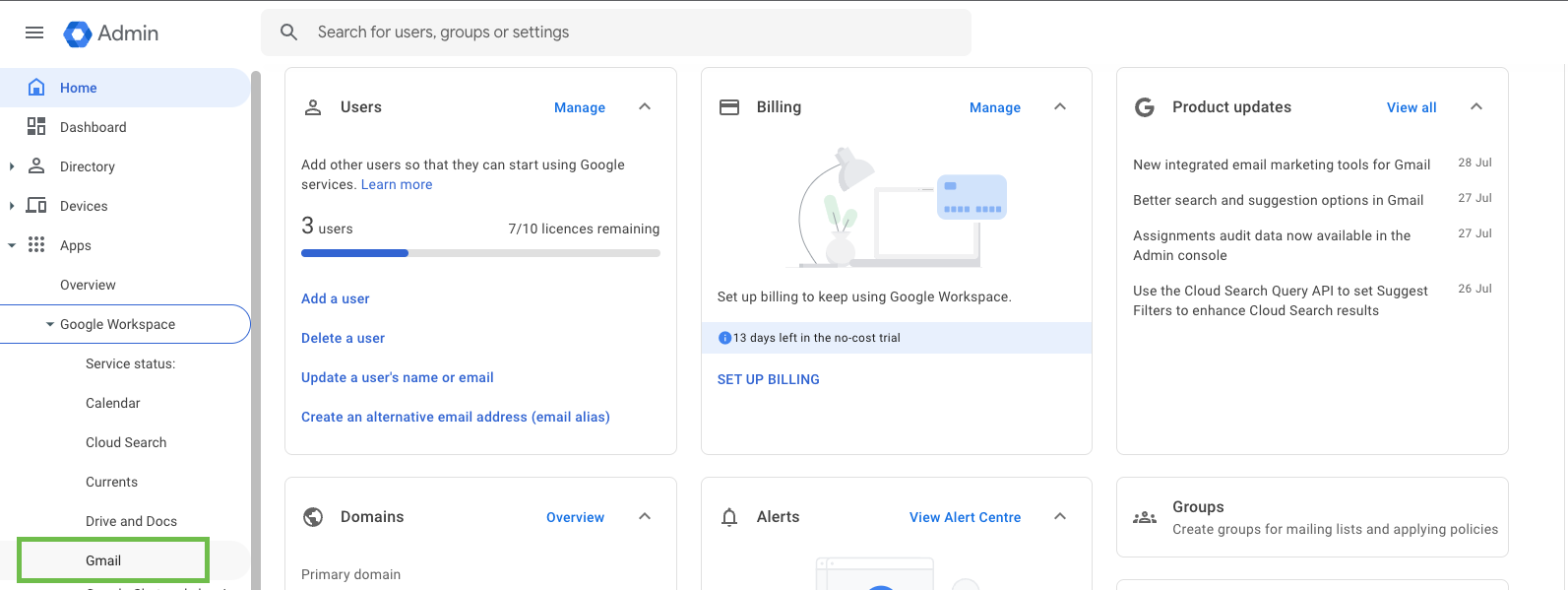1568x590 pixels.
Task: Open Cloud Search in sidebar
Action: 125,442
